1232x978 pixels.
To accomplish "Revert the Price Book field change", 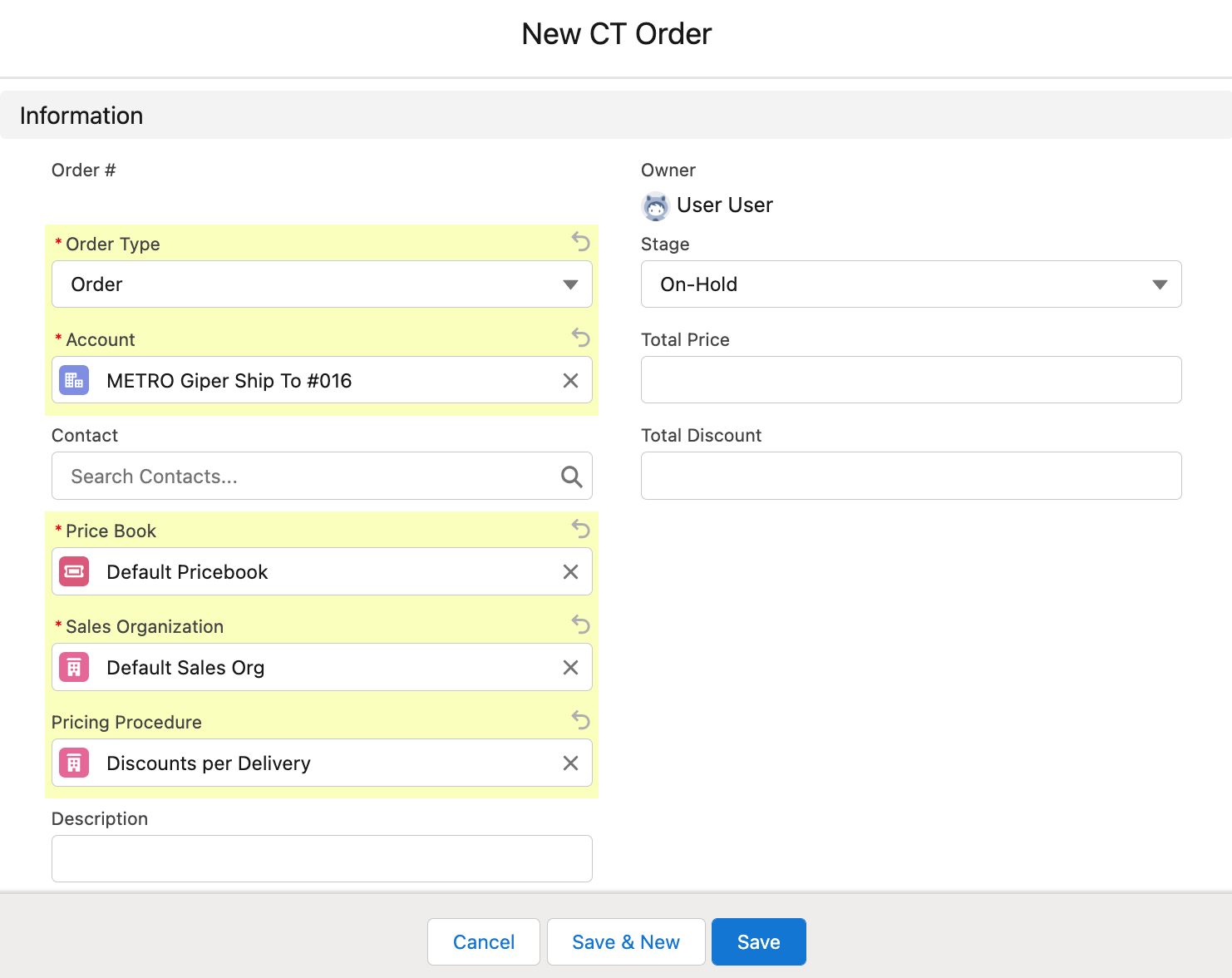I will pos(580,529).
